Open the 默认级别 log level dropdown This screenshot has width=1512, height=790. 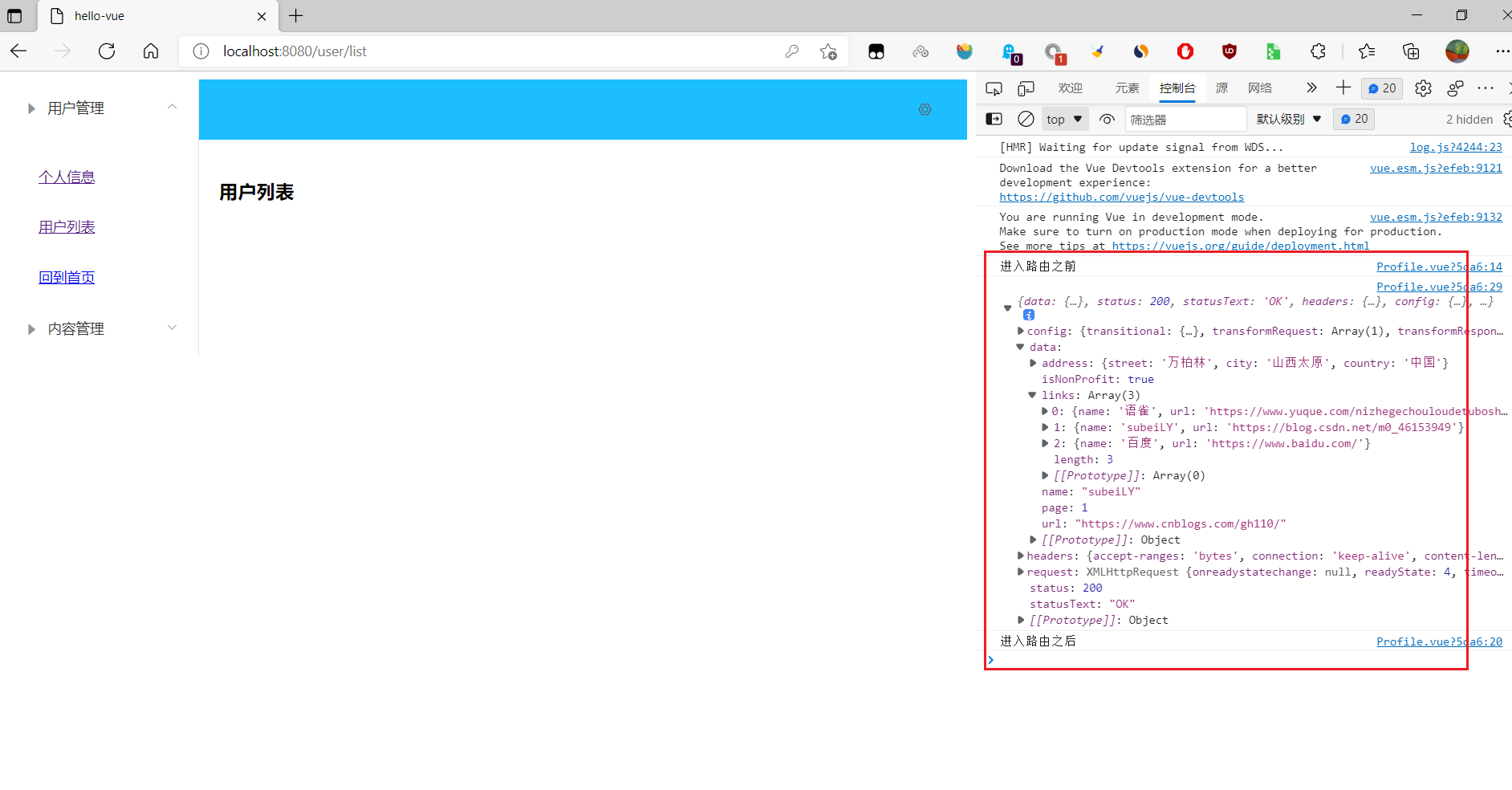1288,119
